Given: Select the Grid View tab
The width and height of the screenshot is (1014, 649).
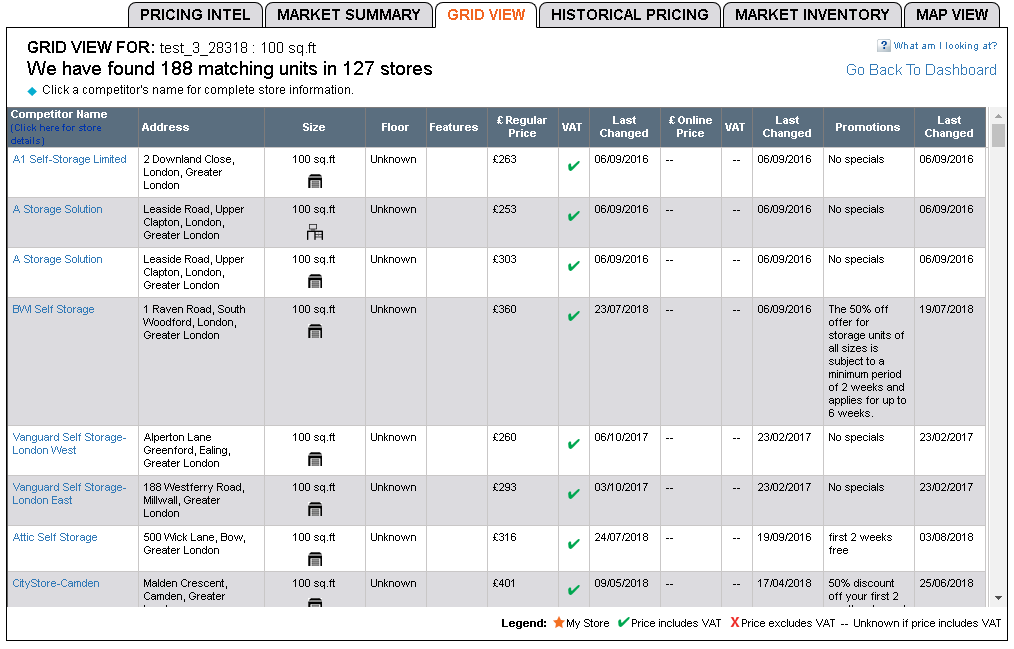Looking at the screenshot, I should 486,15.
